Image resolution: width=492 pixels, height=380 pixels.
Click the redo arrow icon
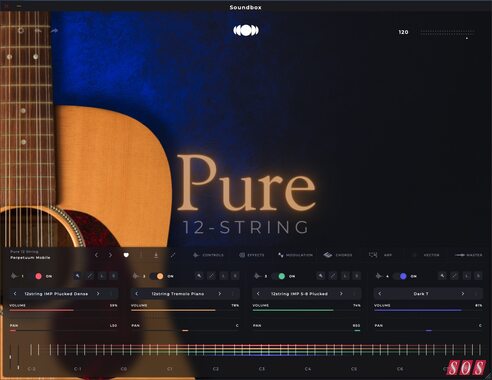pos(55,31)
